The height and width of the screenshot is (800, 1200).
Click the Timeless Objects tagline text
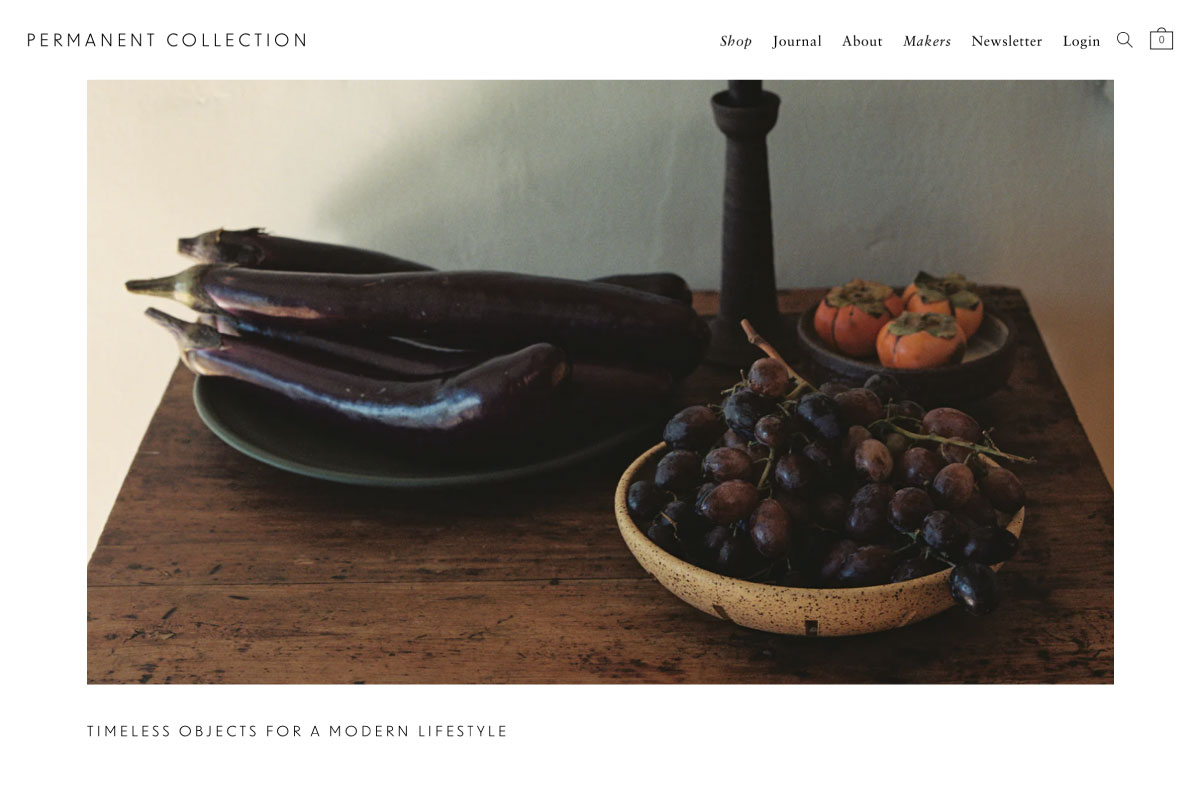point(298,732)
